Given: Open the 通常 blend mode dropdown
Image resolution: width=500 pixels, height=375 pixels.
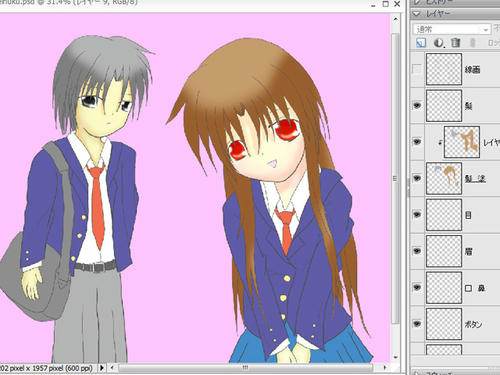Looking at the screenshot, I should (452, 29).
